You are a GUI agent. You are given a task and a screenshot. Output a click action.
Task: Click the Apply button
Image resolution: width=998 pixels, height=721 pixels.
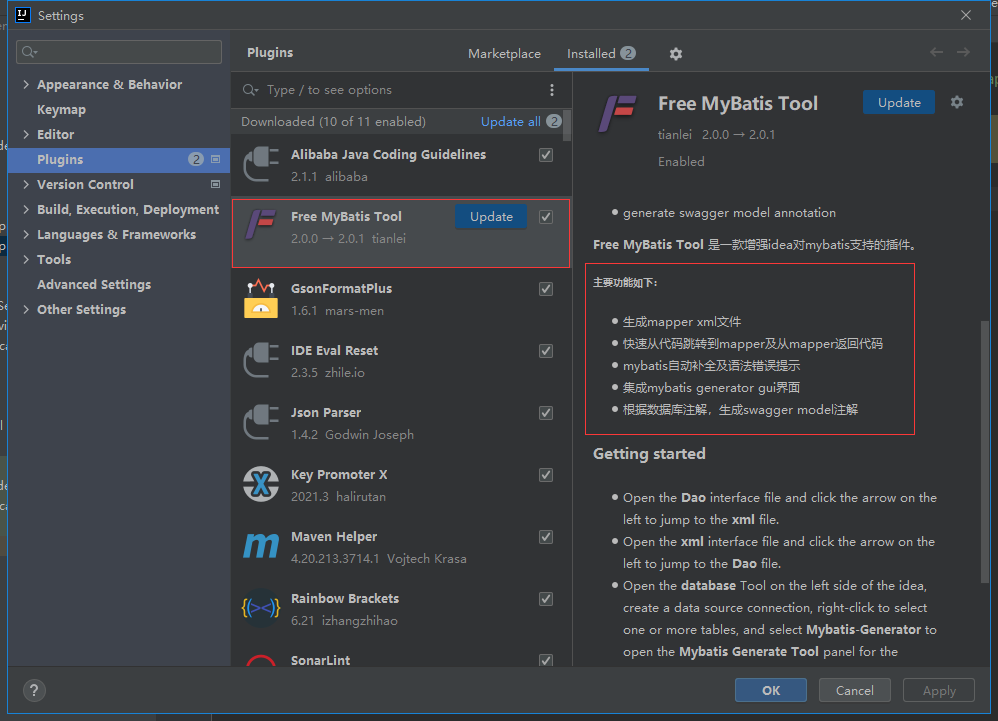pyautogui.click(x=939, y=690)
